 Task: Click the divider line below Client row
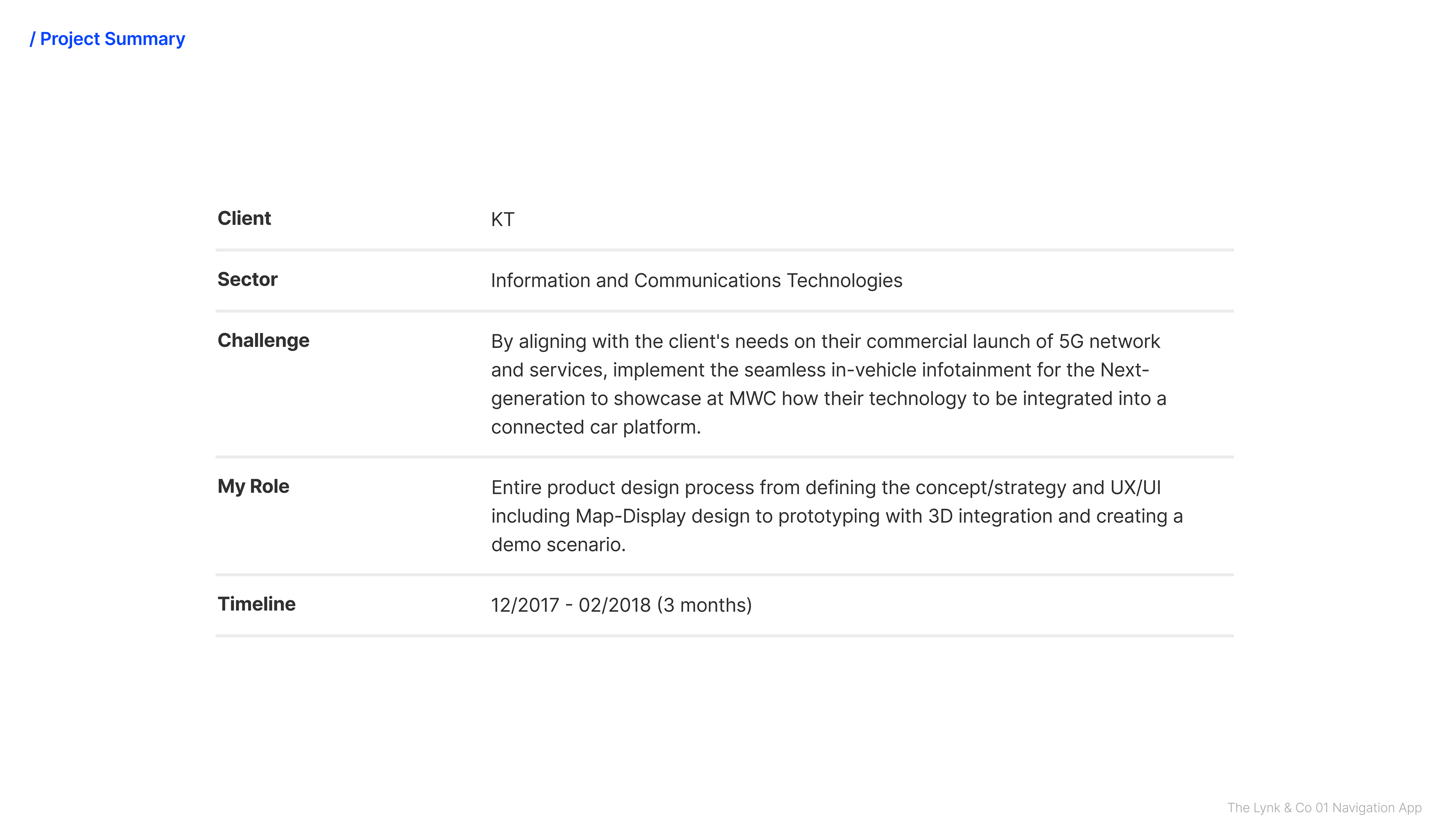coord(724,250)
